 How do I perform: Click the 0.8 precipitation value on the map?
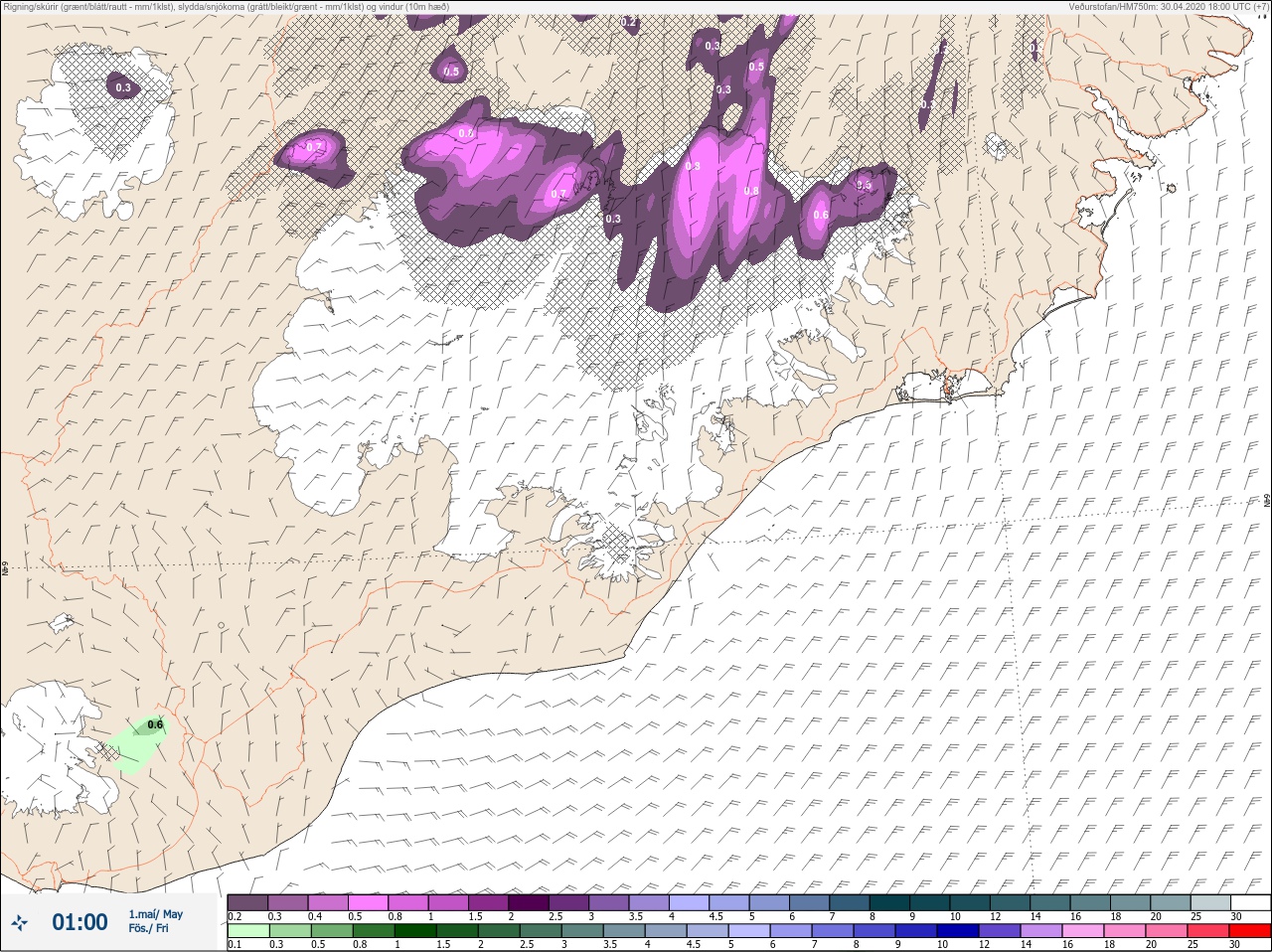pos(751,192)
